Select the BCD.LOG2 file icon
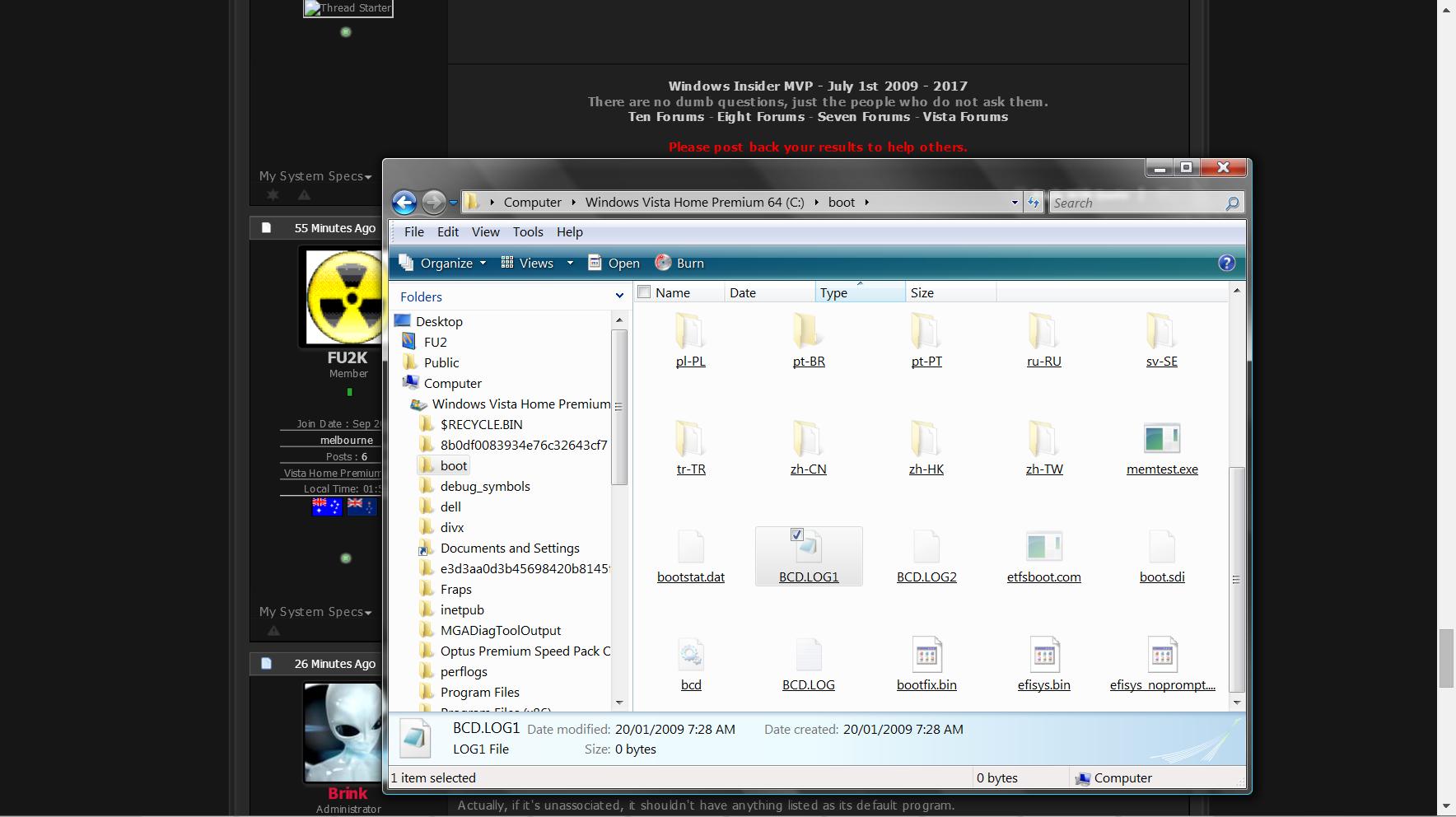 pyautogui.click(x=926, y=546)
